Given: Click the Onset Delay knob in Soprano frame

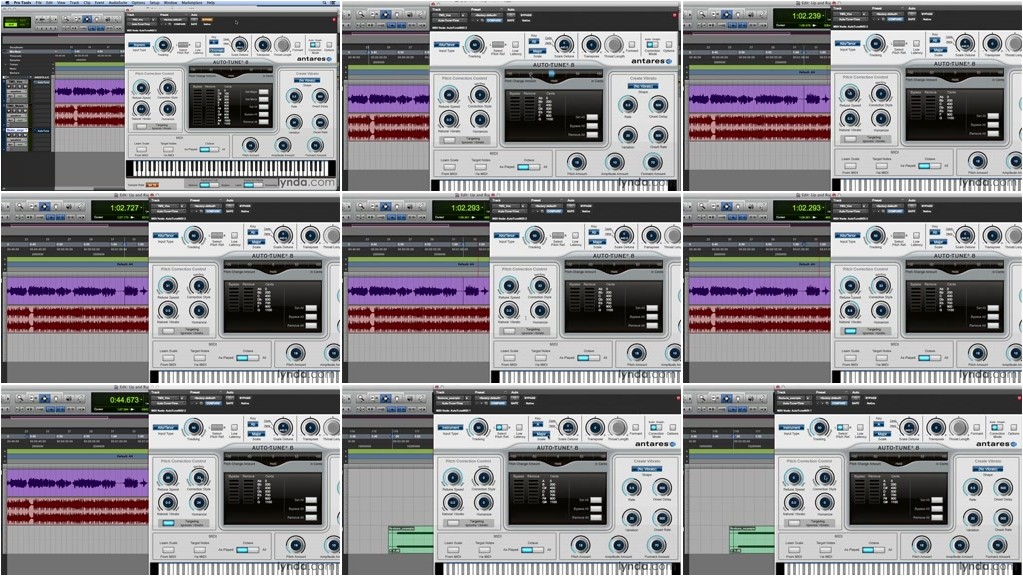Looking at the screenshot, I should (x=320, y=96).
